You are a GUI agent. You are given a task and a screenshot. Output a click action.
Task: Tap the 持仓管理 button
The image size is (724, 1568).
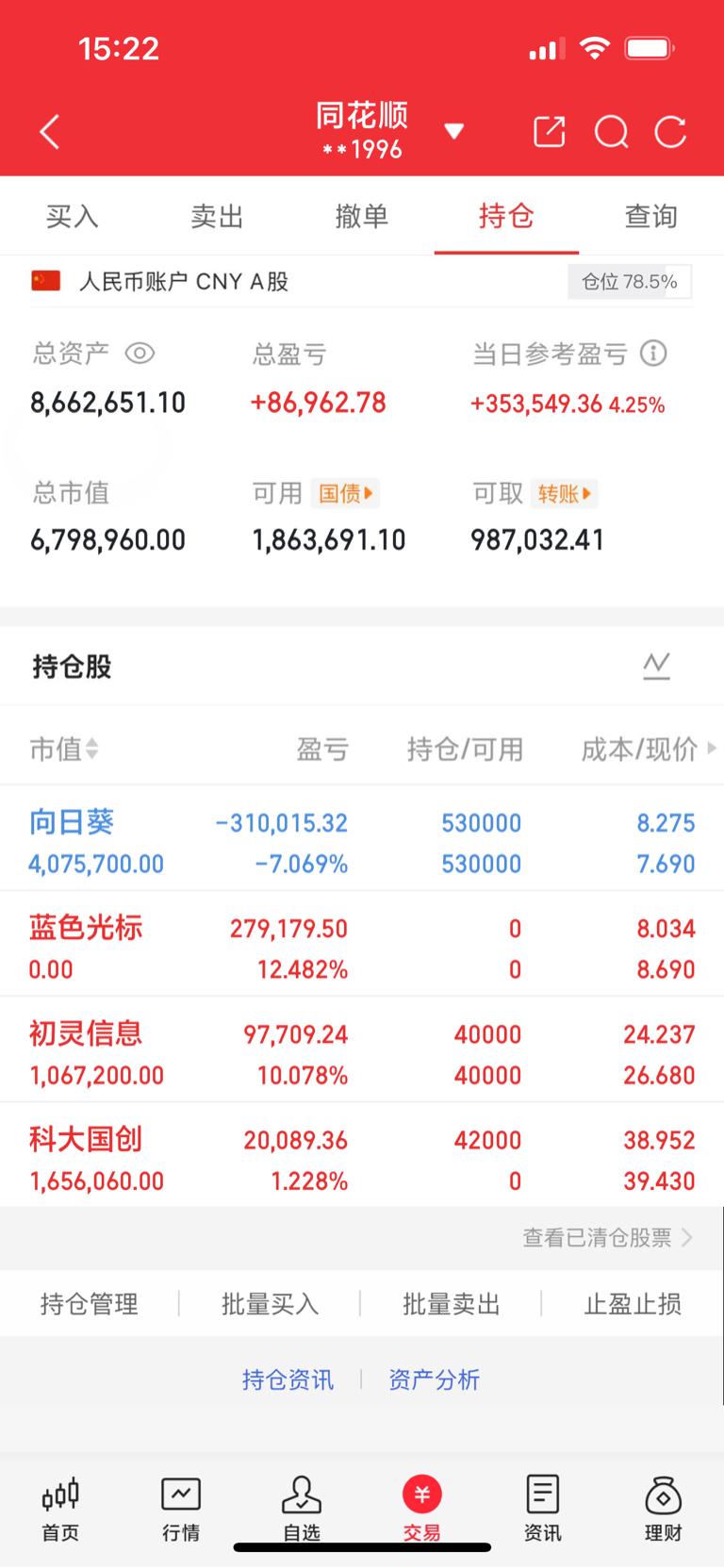[x=90, y=1304]
